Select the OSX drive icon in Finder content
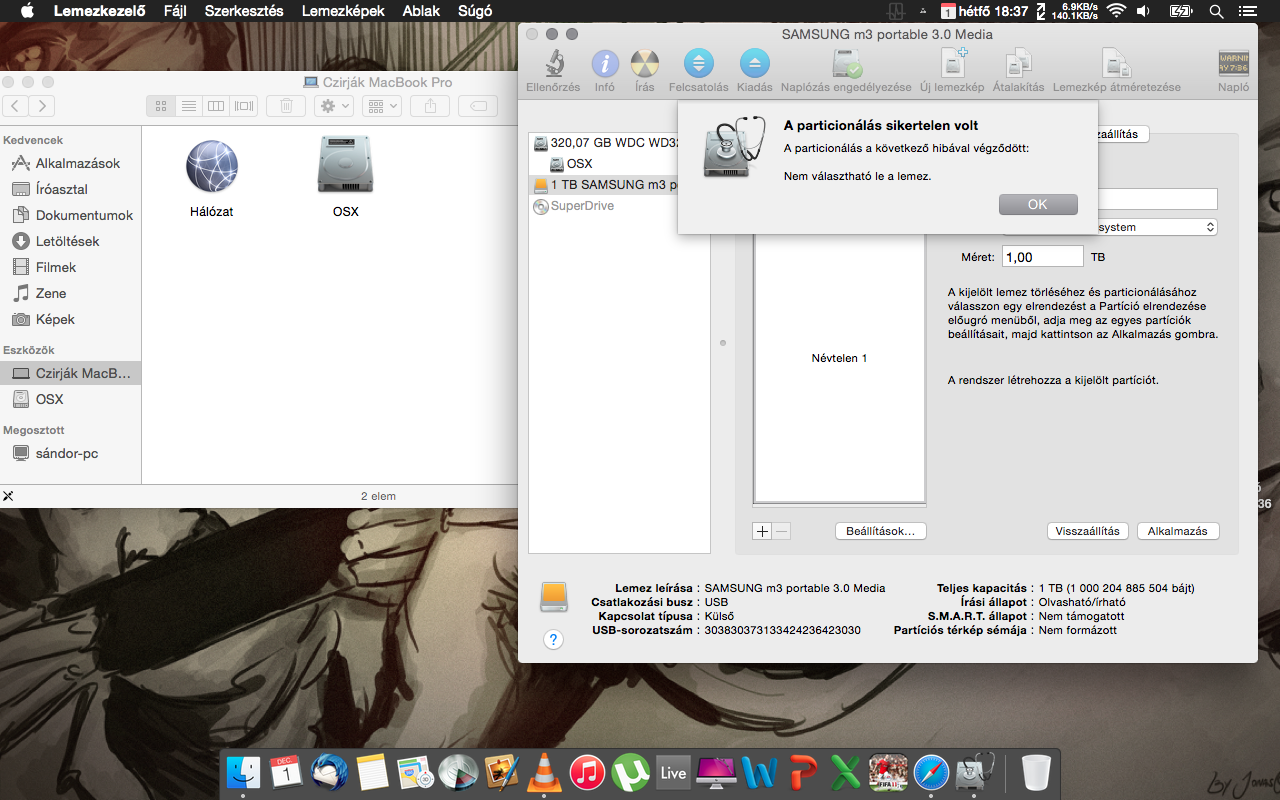This screenshot has width=1280, height=800. click(x=345, y=166)
